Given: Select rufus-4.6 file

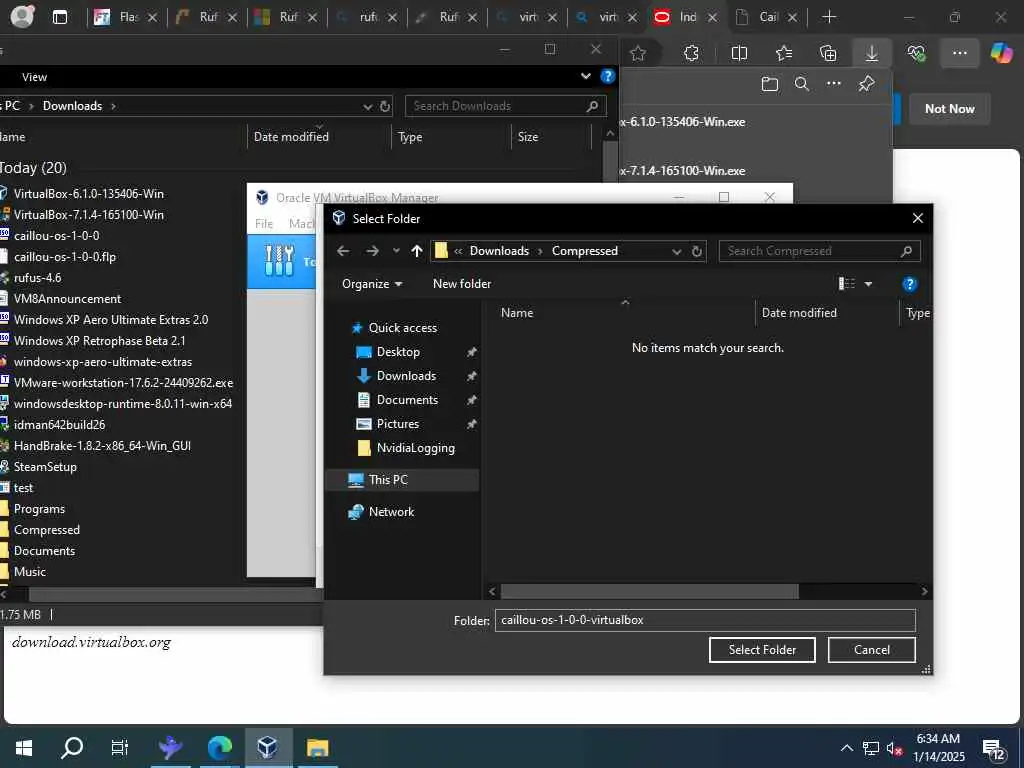Looking at the screenshot, I should [37, 278].
